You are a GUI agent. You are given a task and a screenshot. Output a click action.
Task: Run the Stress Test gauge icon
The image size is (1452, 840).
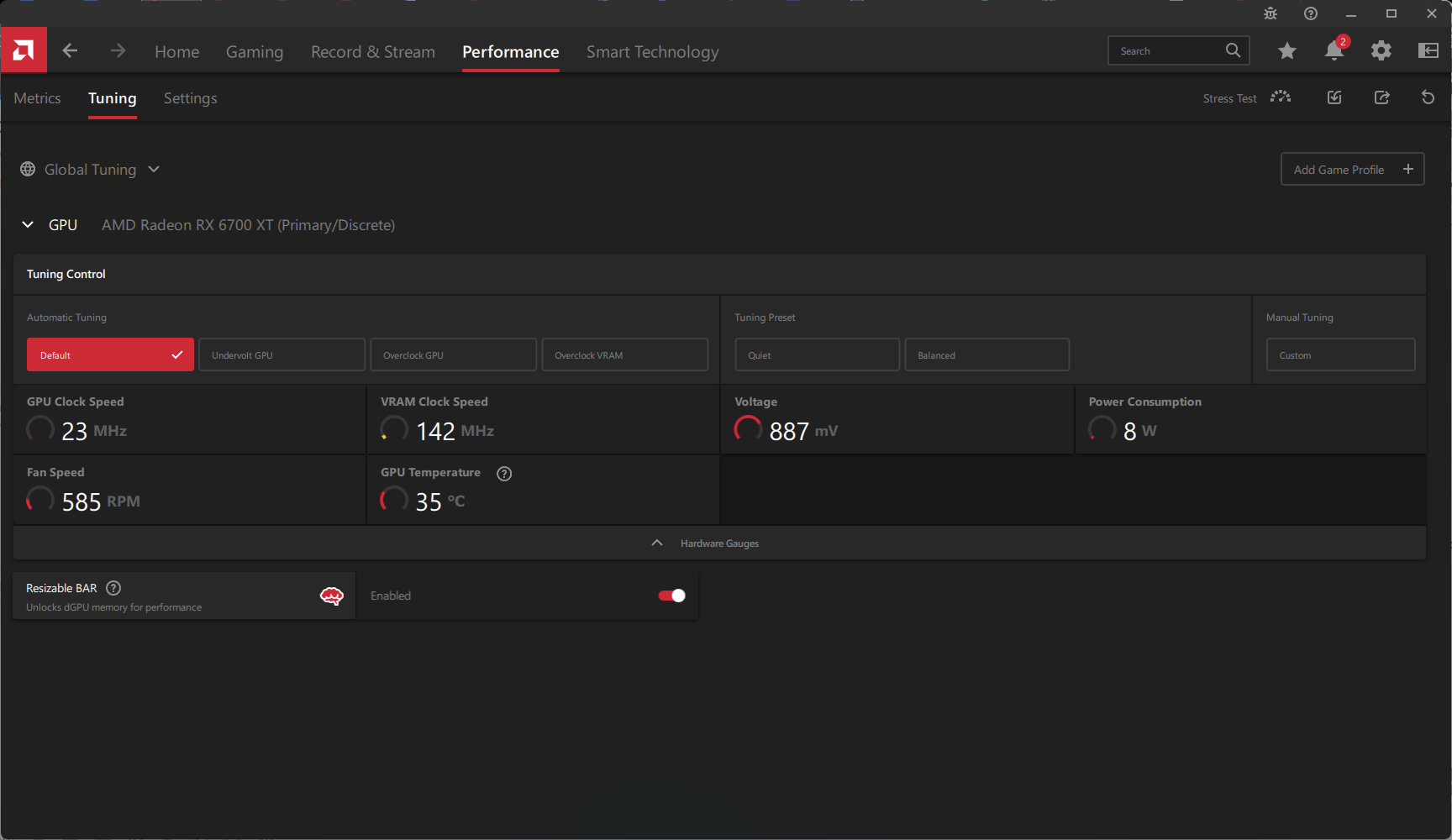click(1281, 97)
